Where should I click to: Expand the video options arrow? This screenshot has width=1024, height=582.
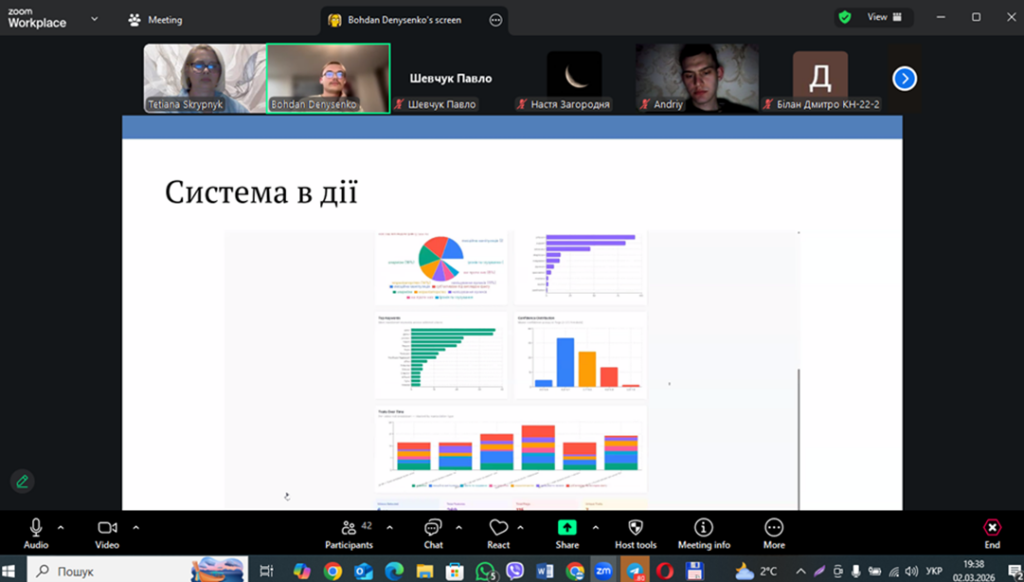(x=136, y=527)
